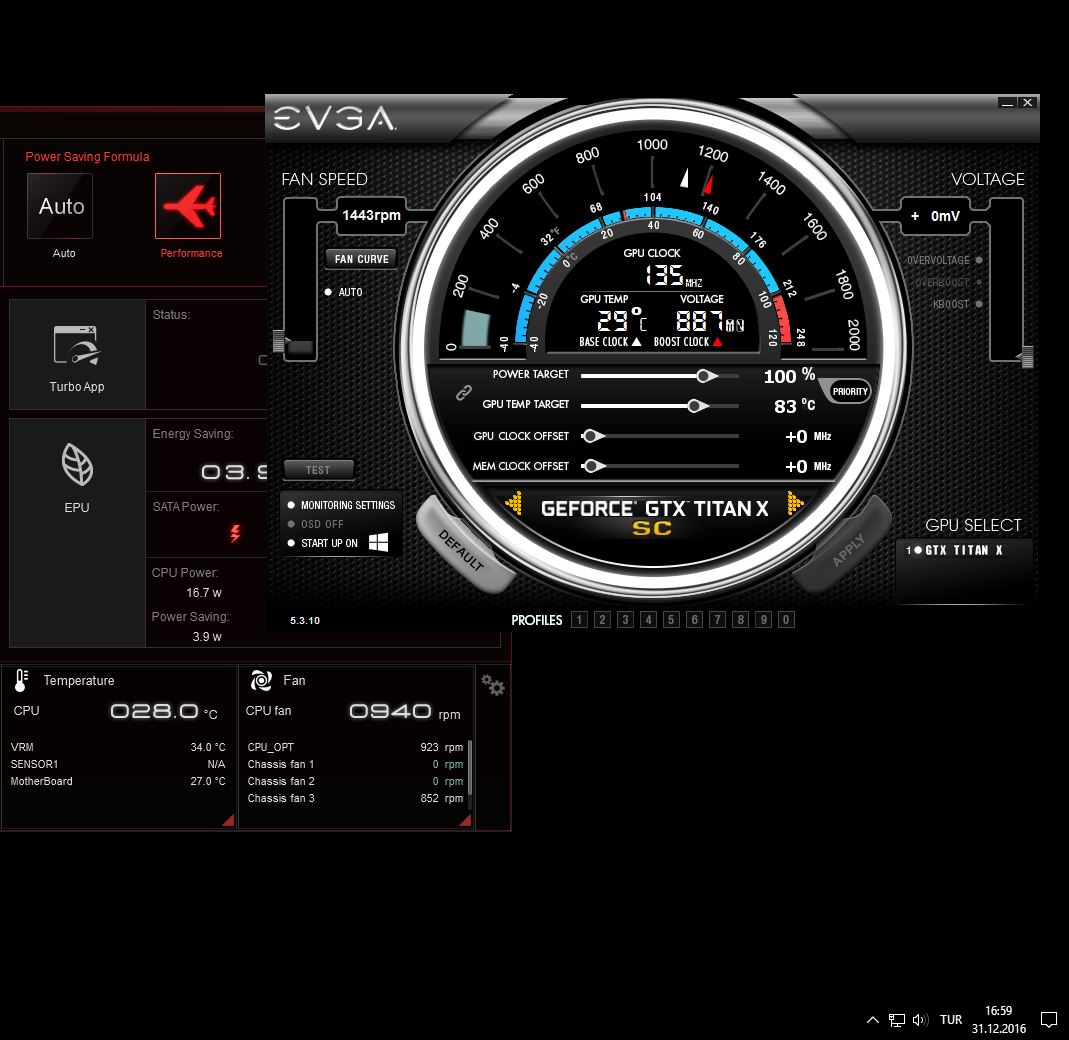
Task: Expand the Temperature panel corner arrow
Action: (228, 820)
